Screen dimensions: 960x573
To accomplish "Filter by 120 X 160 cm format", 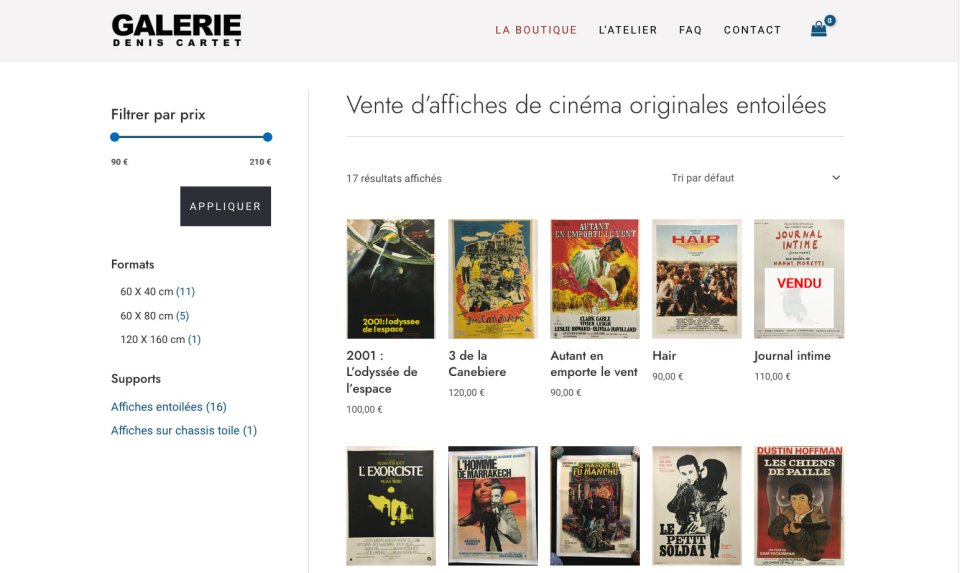I will pos(160,339).
